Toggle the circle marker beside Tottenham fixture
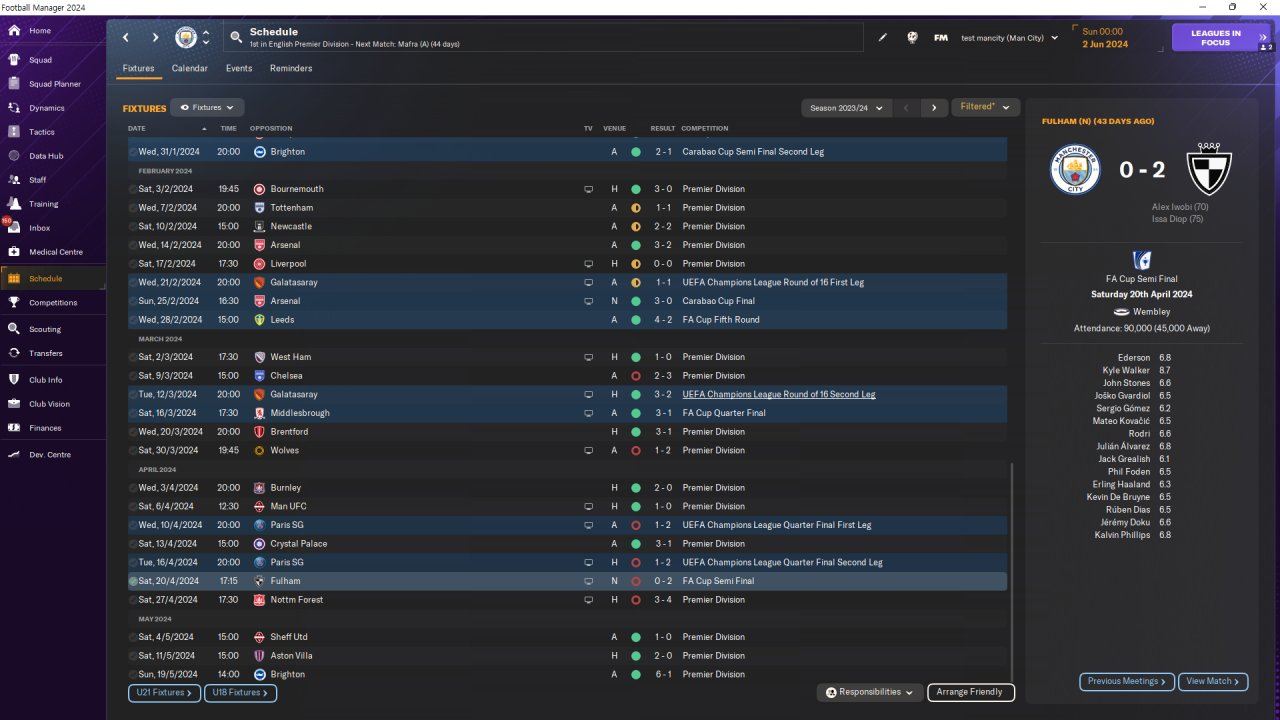Screen dimensions: 1280x720 tap(133, 208)
